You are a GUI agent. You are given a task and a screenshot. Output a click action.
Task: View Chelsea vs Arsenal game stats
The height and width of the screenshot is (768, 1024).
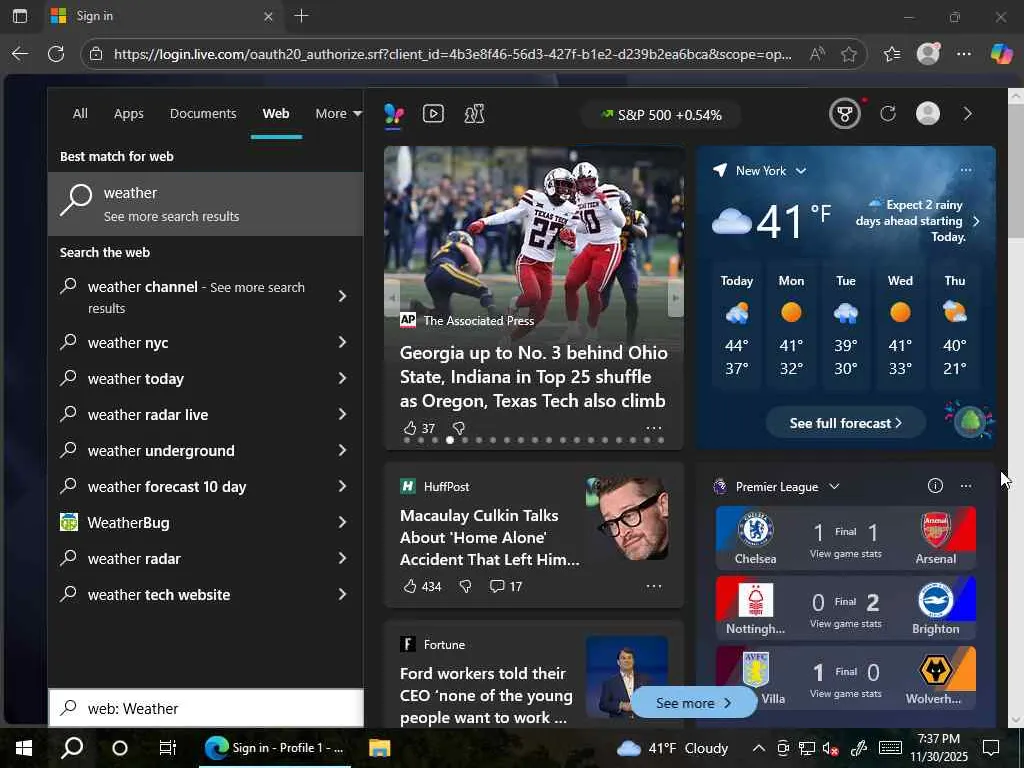tap(845, 554)
